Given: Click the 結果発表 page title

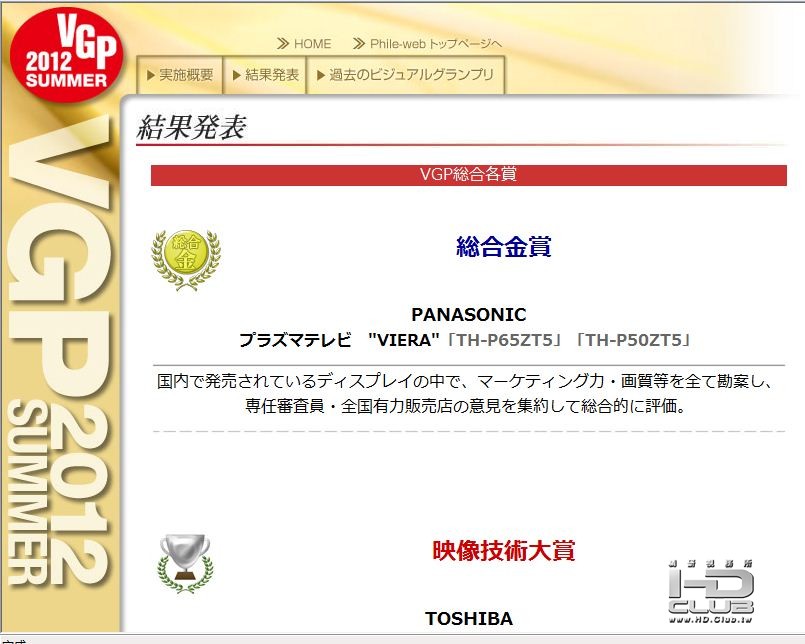Looking at the screenshot, I should [191, 127].
